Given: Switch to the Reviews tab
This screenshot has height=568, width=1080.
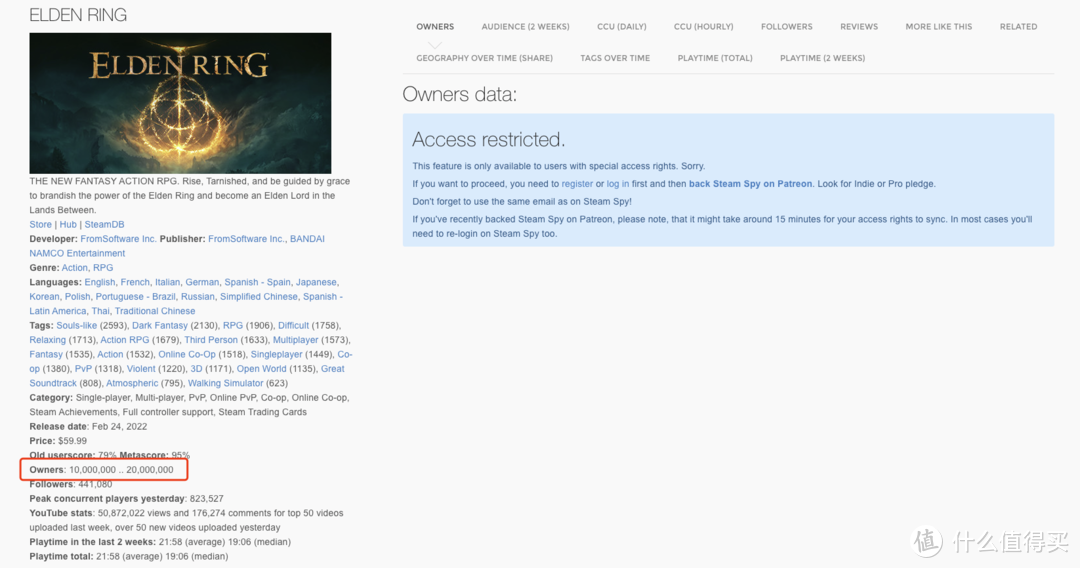Looking at the screenshot, I should (x=858, y=27).
